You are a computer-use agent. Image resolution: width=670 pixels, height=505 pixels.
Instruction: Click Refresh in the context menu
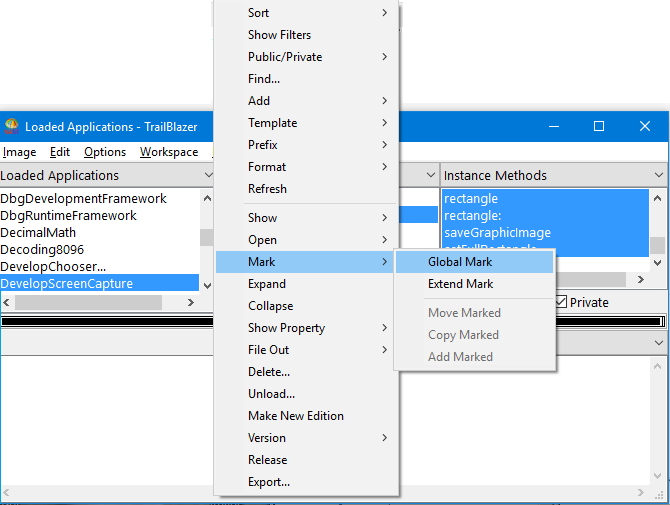(x=267, y=189)
